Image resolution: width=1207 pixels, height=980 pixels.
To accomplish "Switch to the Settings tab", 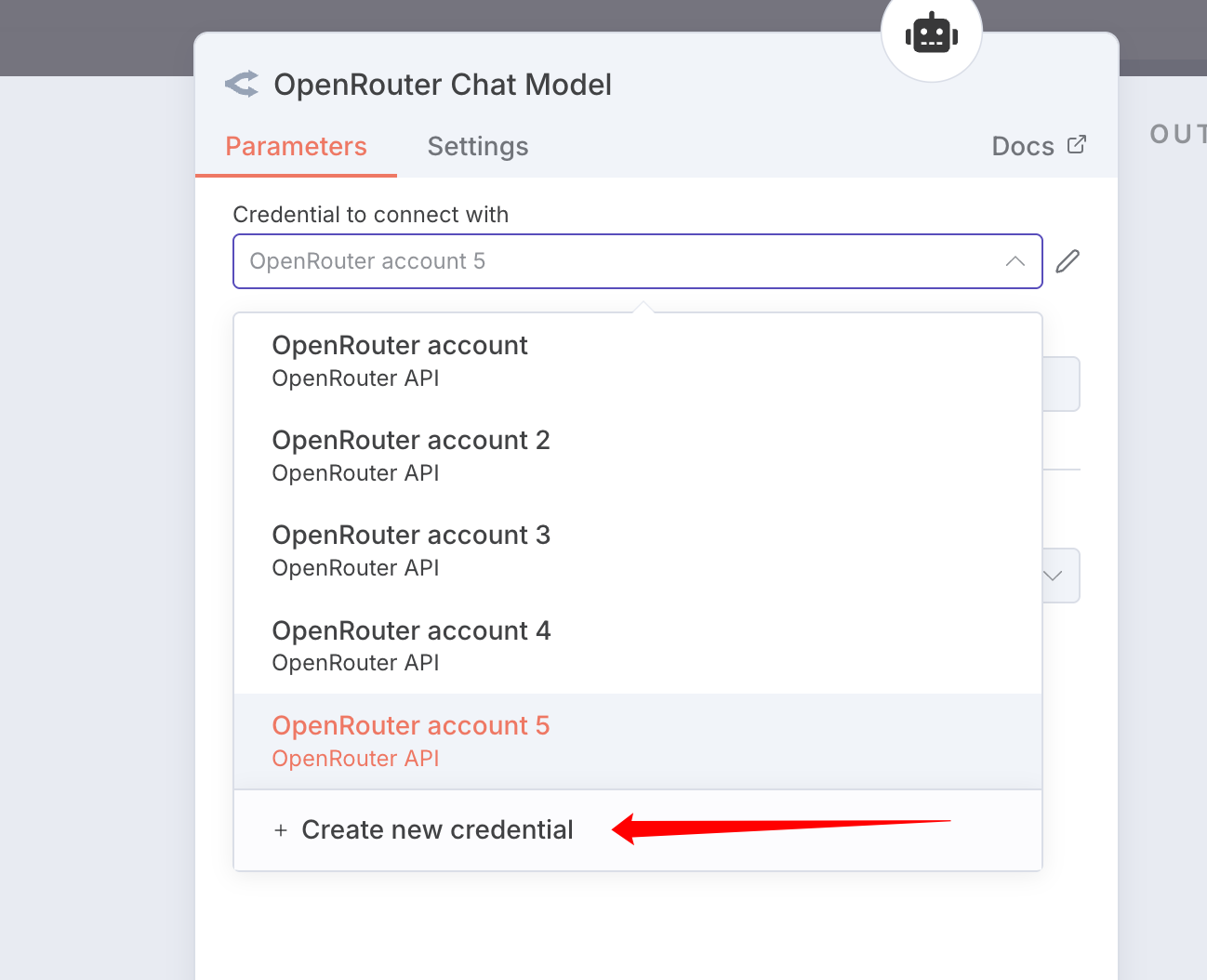I will coord(477,147).
